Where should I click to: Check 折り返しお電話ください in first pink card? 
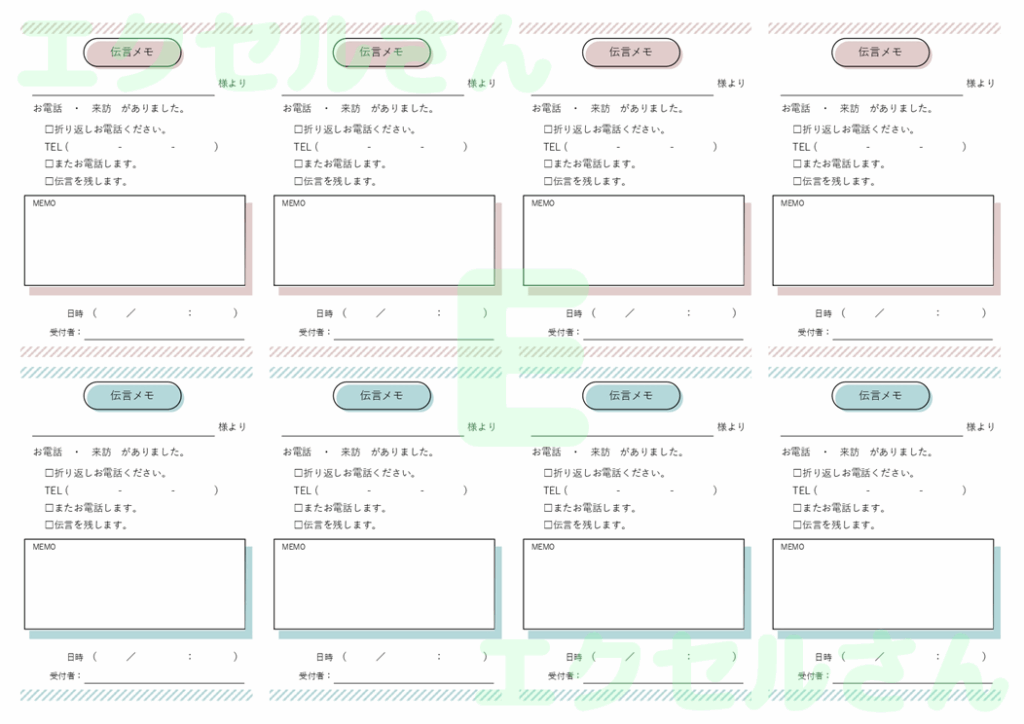pyautogui.click(x=49, y=129)
